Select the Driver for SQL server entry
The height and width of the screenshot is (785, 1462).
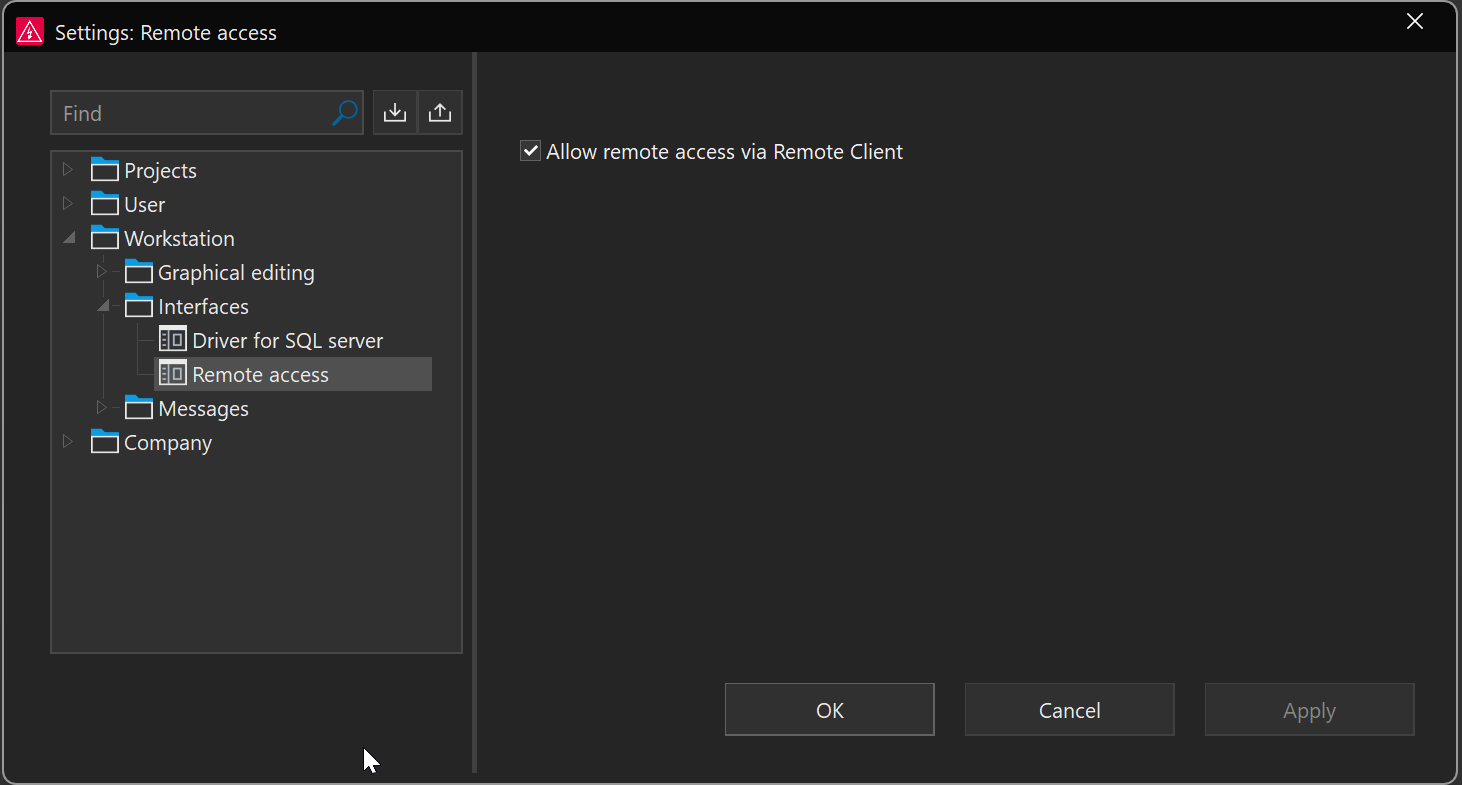click(288, 341)
